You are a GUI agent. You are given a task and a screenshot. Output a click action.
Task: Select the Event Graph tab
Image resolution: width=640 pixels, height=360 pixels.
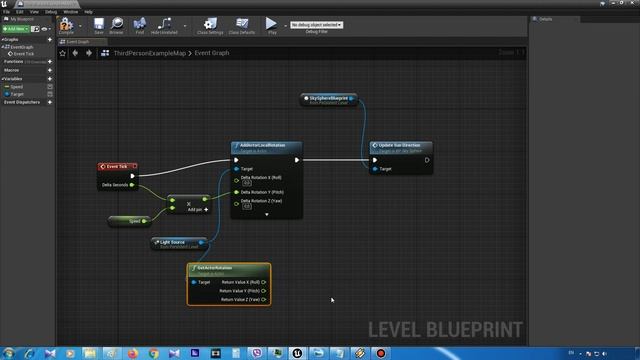click(82, 42)
